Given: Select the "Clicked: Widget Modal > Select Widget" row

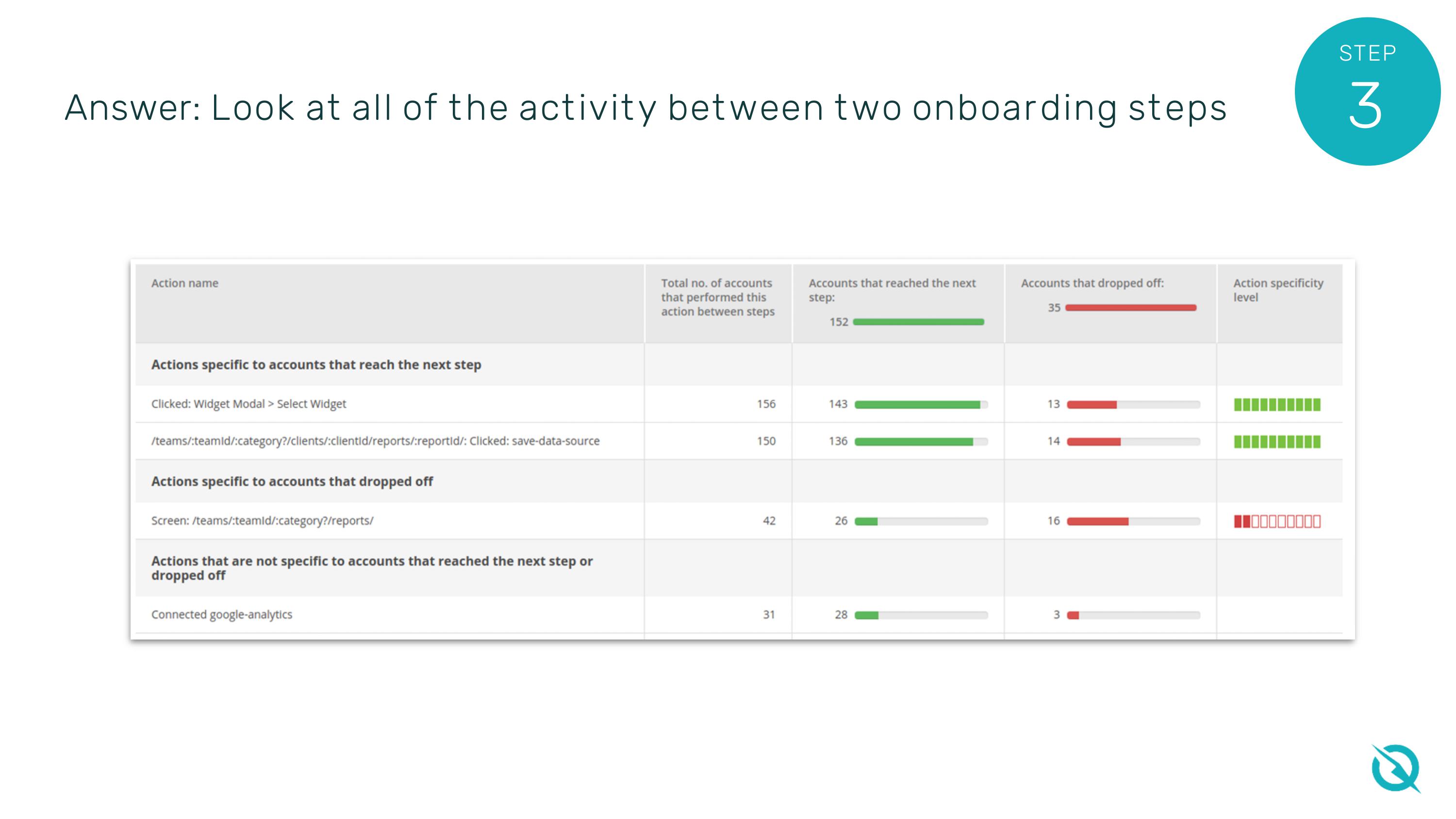Looking at the screenshot, I should [248, 404].
